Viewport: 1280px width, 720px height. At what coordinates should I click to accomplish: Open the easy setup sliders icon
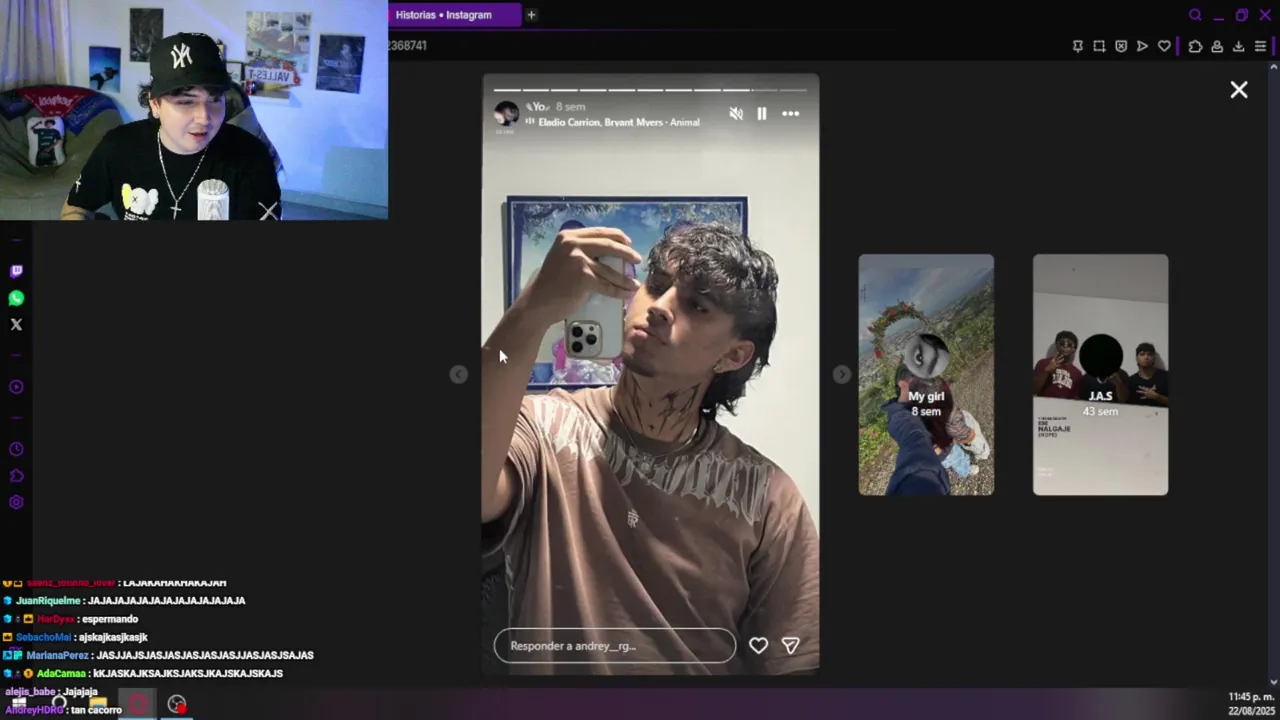click(x=1260, y=46)
